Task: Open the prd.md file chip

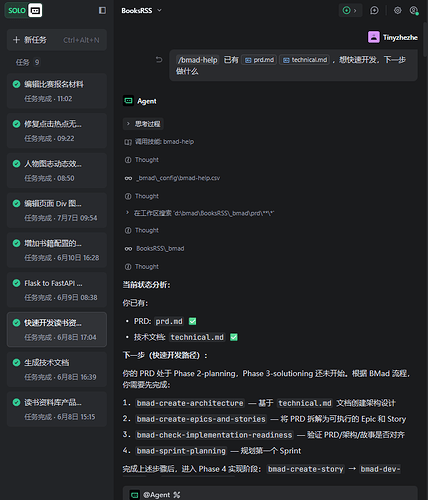Action: (x=259, y=60)
